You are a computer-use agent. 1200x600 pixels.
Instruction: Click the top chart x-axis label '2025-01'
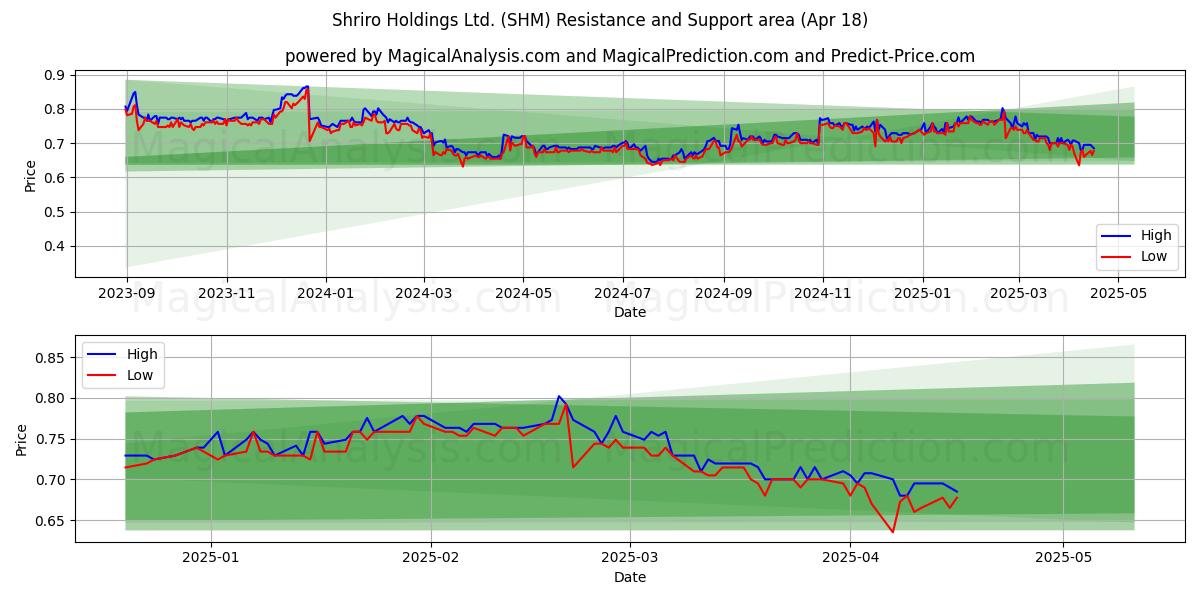click(923, 295)
